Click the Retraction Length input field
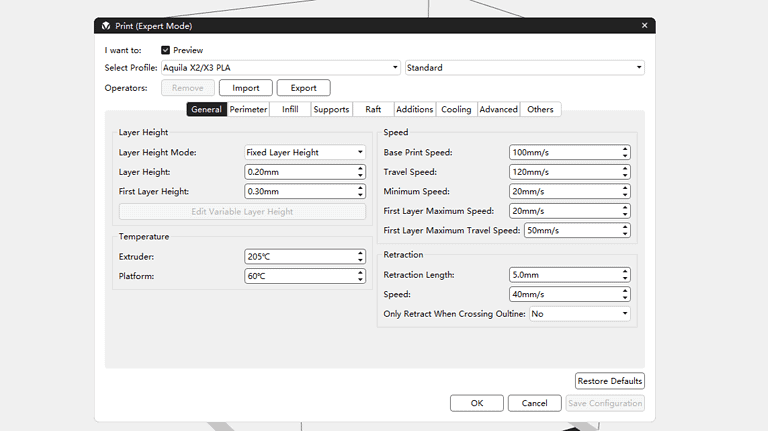The height and width of the screenshot is (431, 768). [563, 275]
